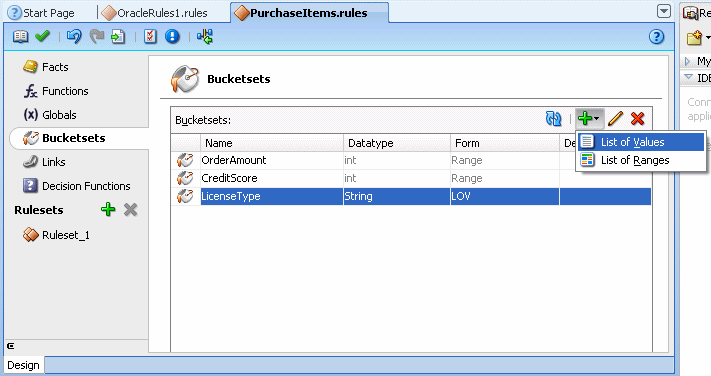The image size is (711, 376).
Task: Open the dictionary book icon in toolbar
Action: pos(20,36)
